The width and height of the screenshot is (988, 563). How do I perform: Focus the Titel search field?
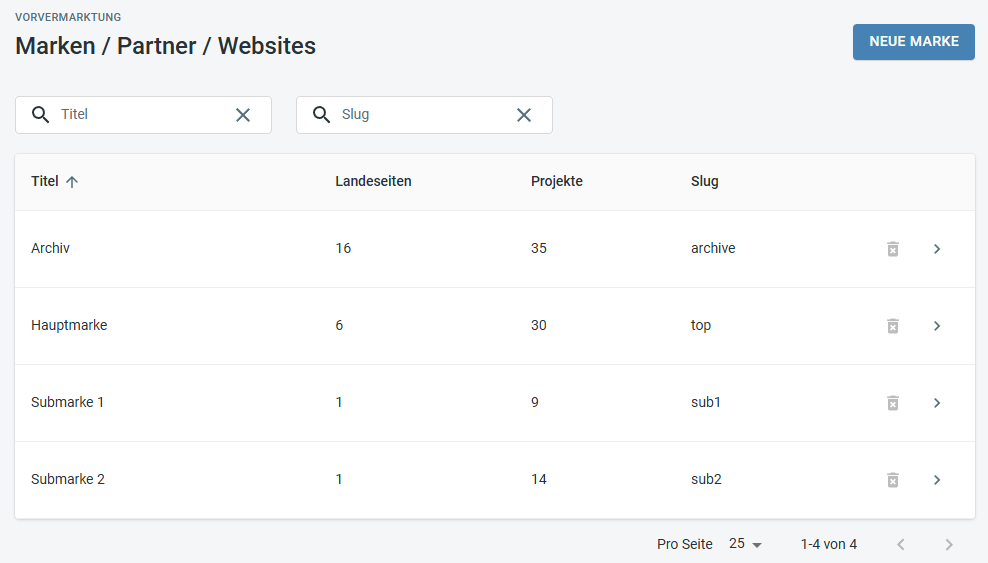pyautogui.click(x=143, y=115)
